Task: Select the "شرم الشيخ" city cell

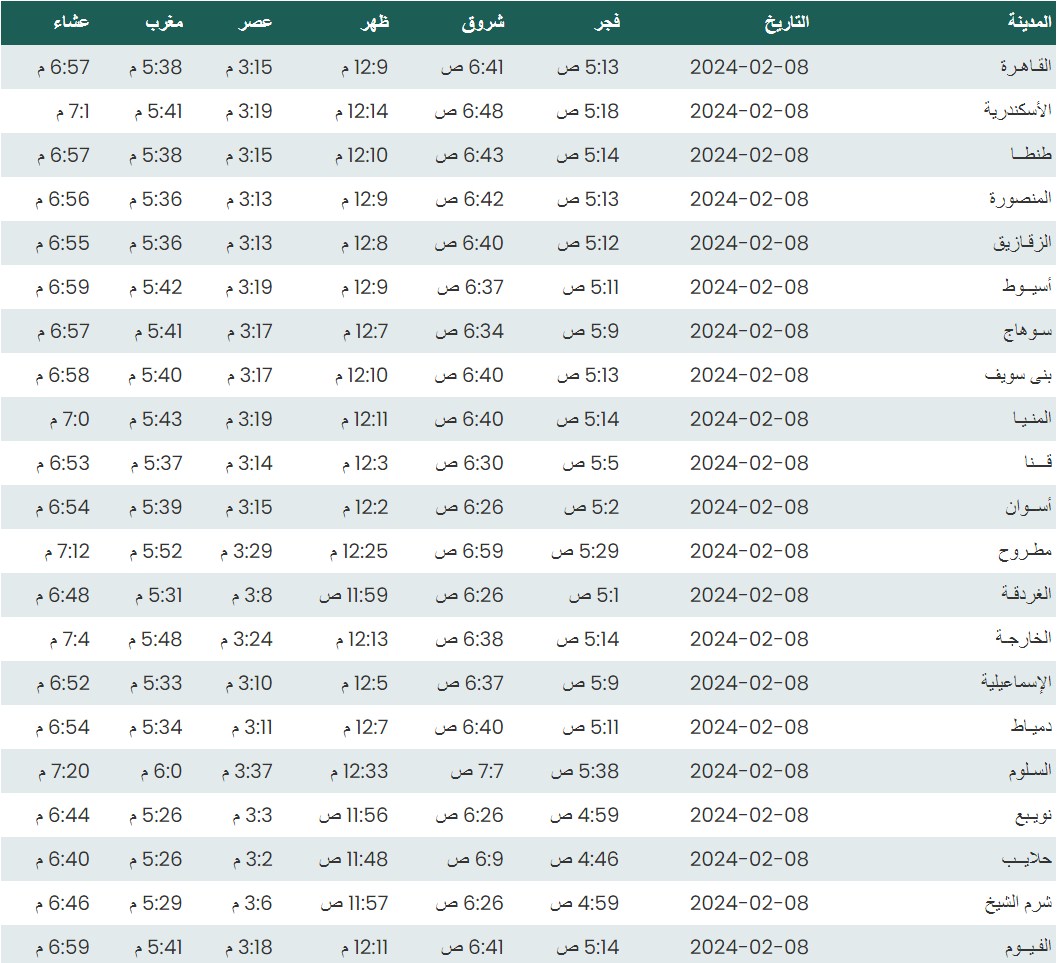Action: click(1020, 903)
